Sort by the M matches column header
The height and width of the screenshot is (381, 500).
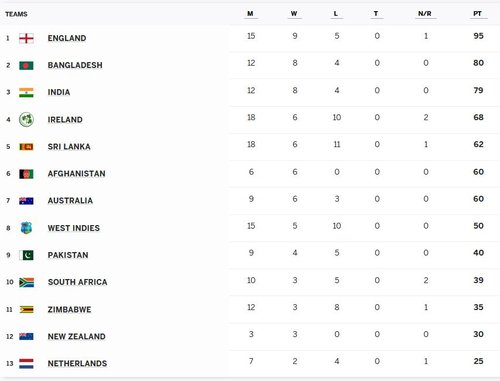(x=250, y=14)
